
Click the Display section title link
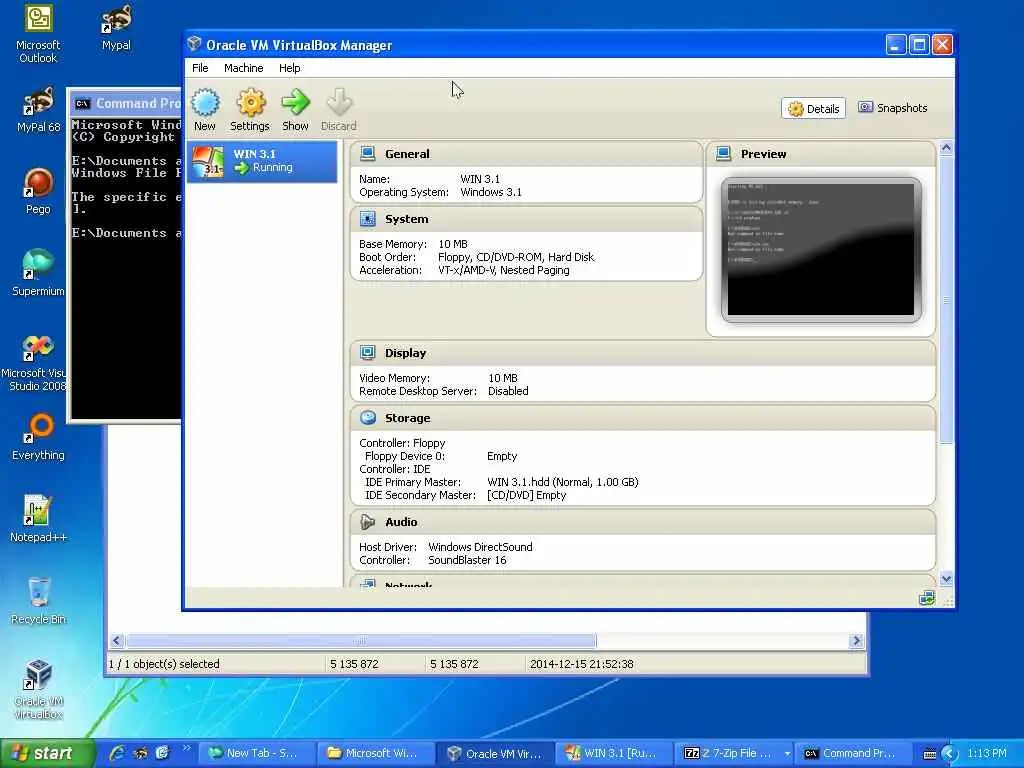tap(405, 353)
